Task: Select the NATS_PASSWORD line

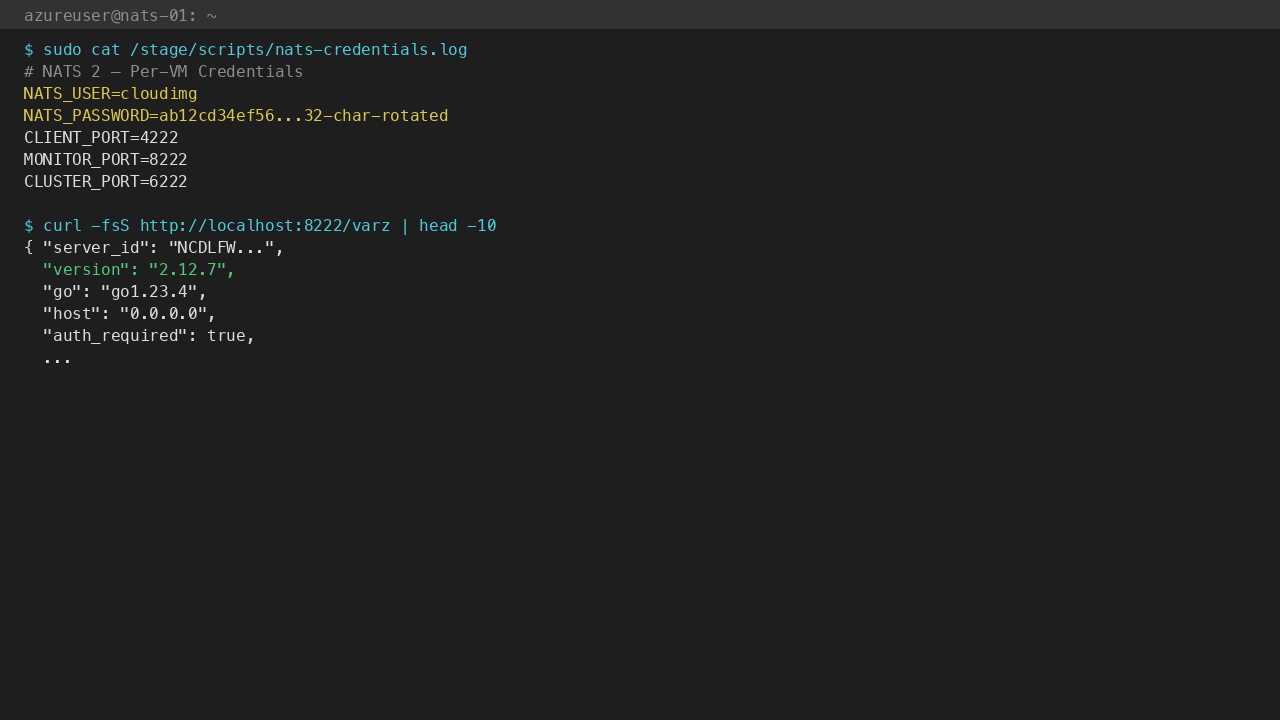Action: pyautogui.click(x=236, y=116)
